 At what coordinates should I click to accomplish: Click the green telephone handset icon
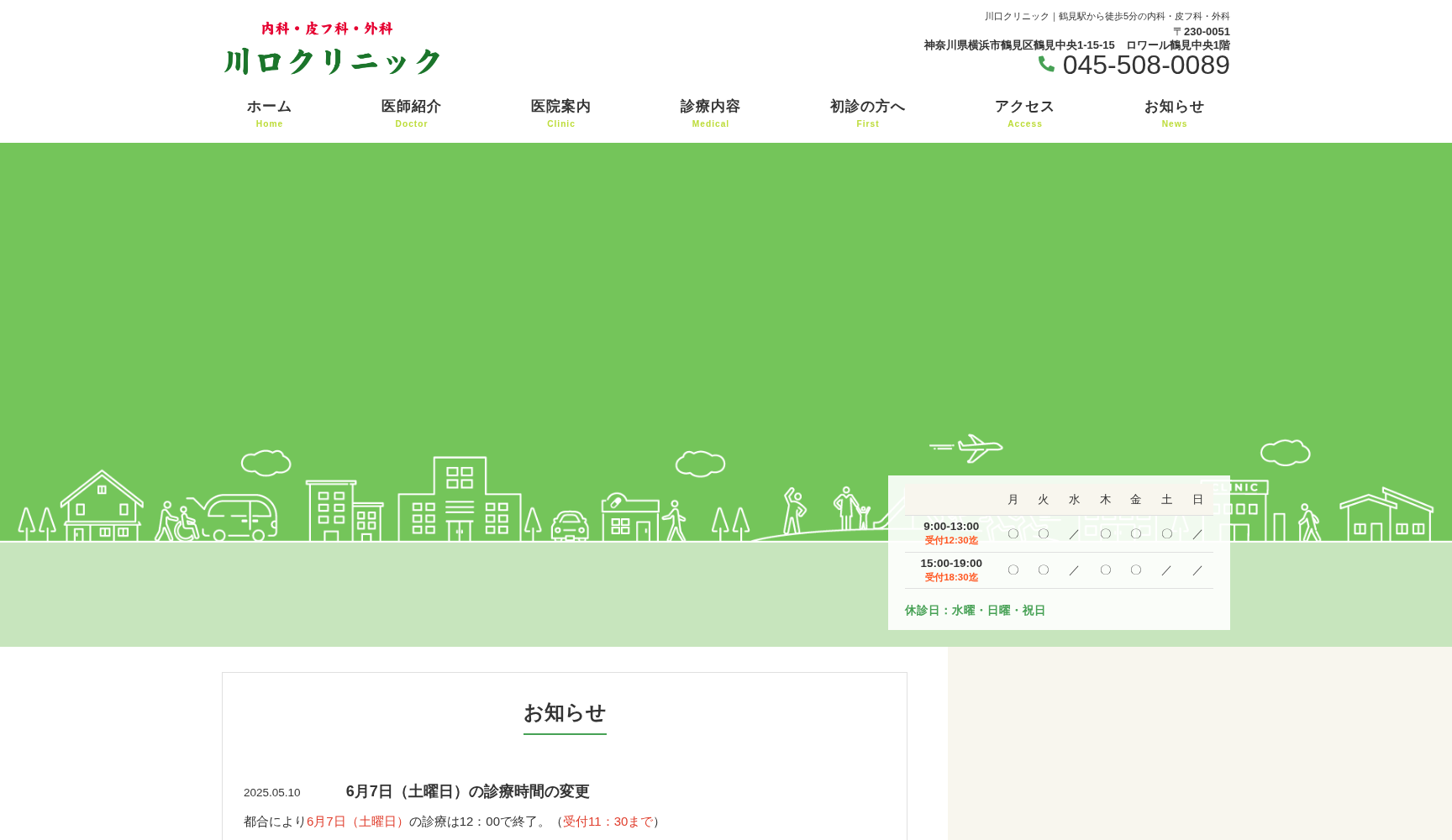[x=1046, y=64]
